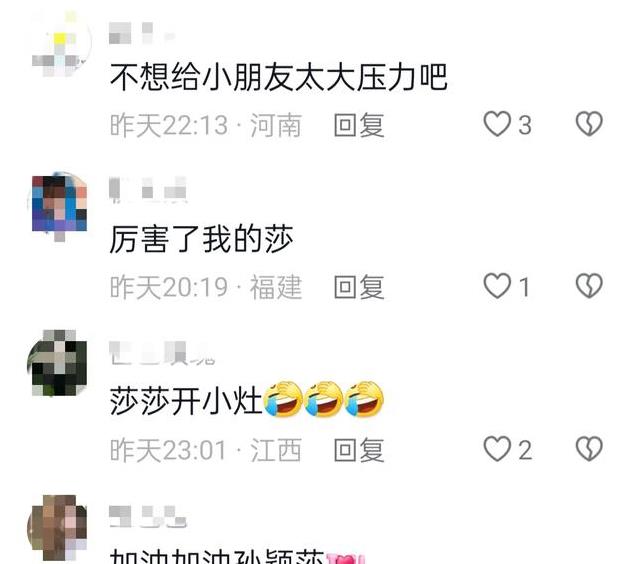The width and height of the screenshot is (636, 564).
Task: Select the comment text '厉害了我的莎'
Action: pyautogui.click(x=201, y=239)
